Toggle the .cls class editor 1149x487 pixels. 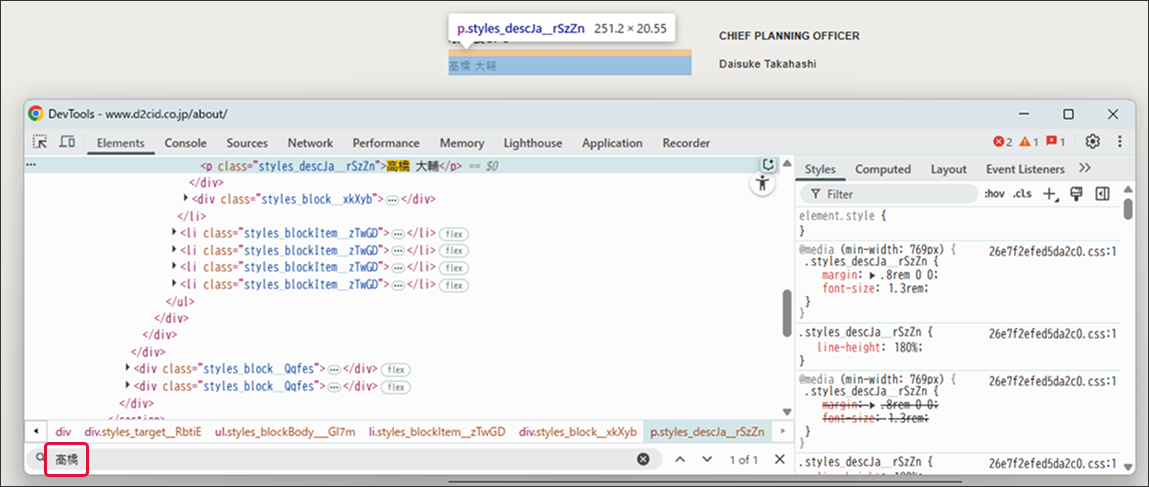(x=1021, y=194)
